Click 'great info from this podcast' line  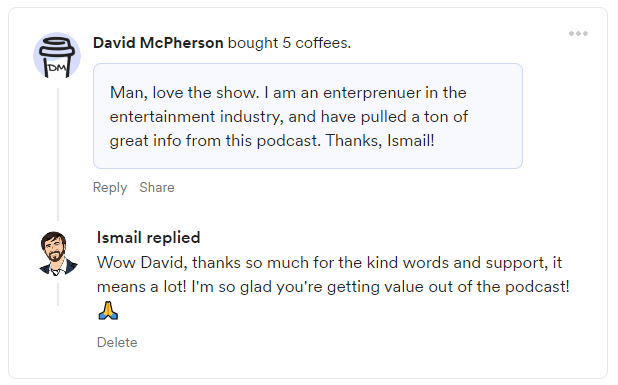pyautogui.click(x=215, y=141)
